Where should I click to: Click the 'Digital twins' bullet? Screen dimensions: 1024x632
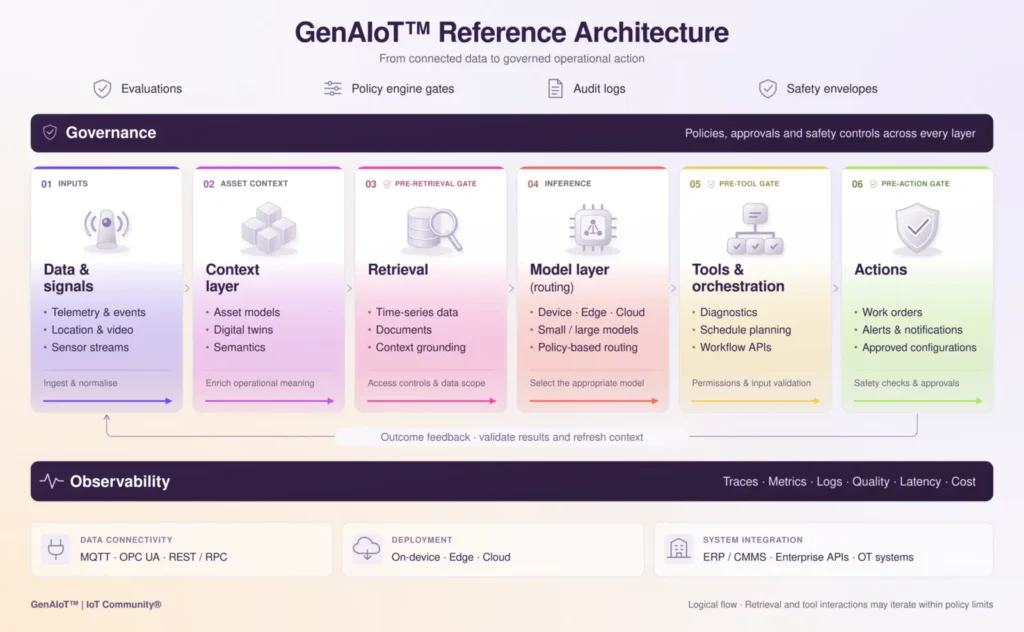(x=243, y=330)
